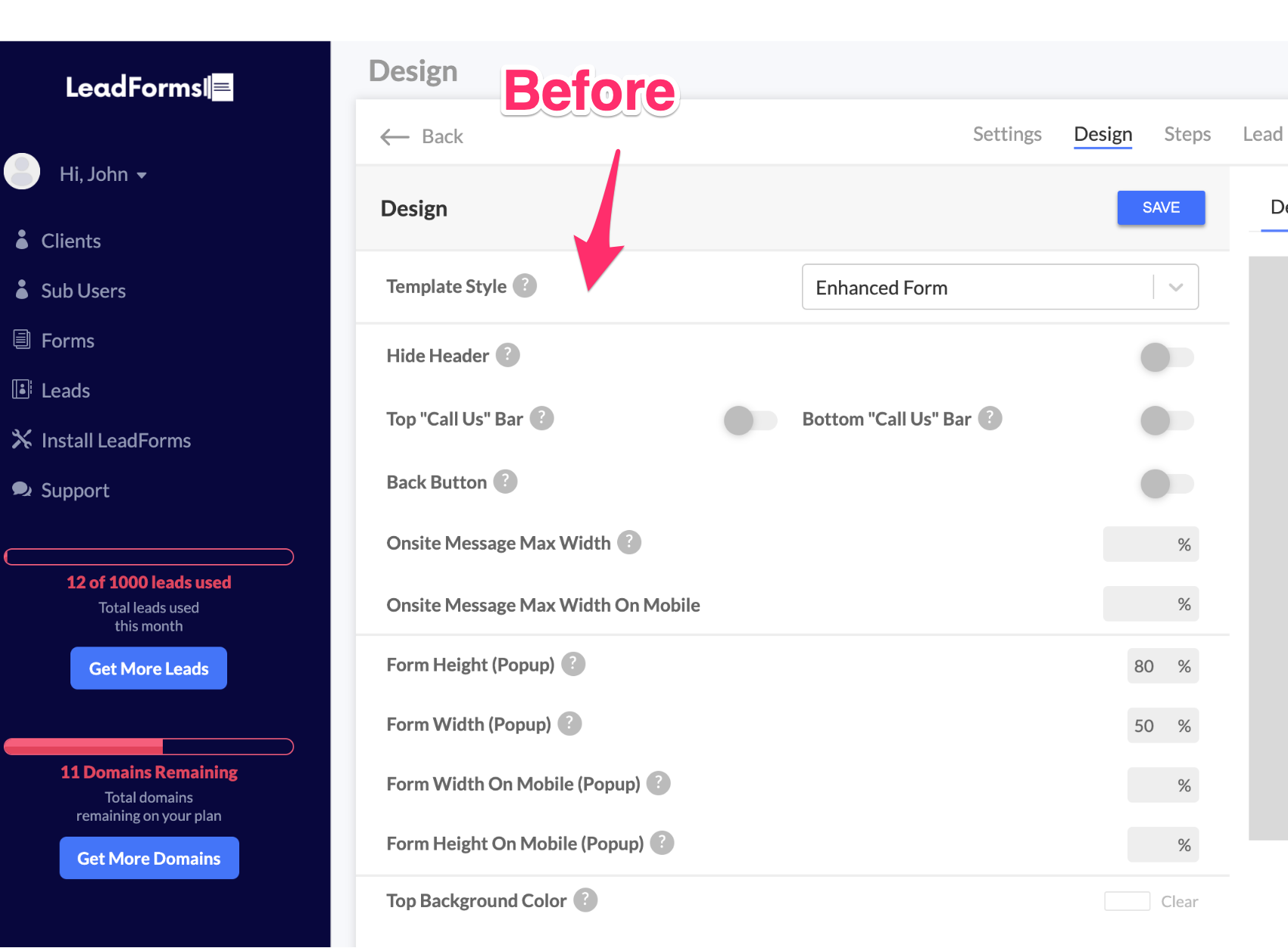This screenshot has height=951, width=1288.
Task: Click the Template Style help question icon
Action: [x=525, y=286]
